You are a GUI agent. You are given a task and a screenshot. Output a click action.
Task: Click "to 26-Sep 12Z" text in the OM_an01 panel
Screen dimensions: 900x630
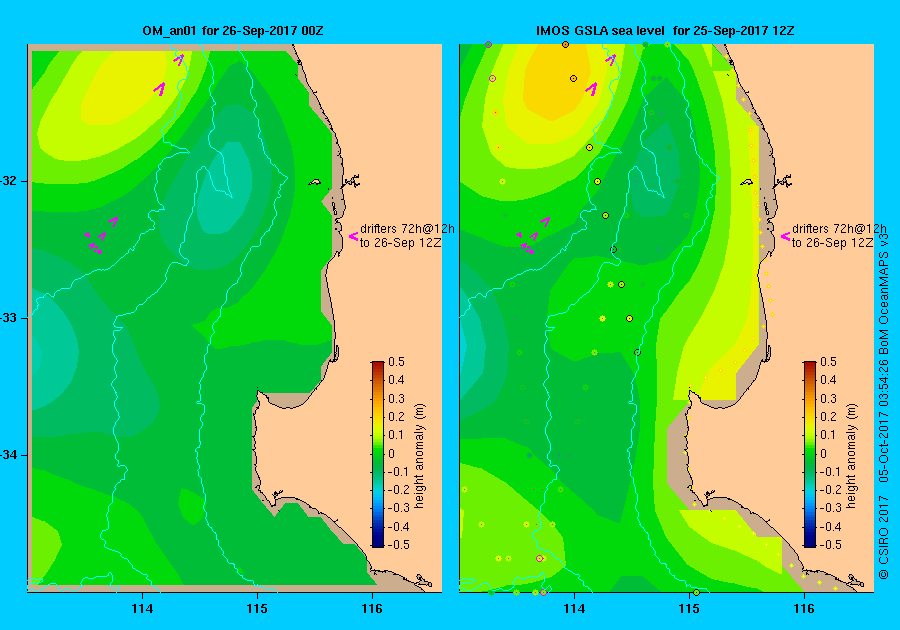point(401,243)
